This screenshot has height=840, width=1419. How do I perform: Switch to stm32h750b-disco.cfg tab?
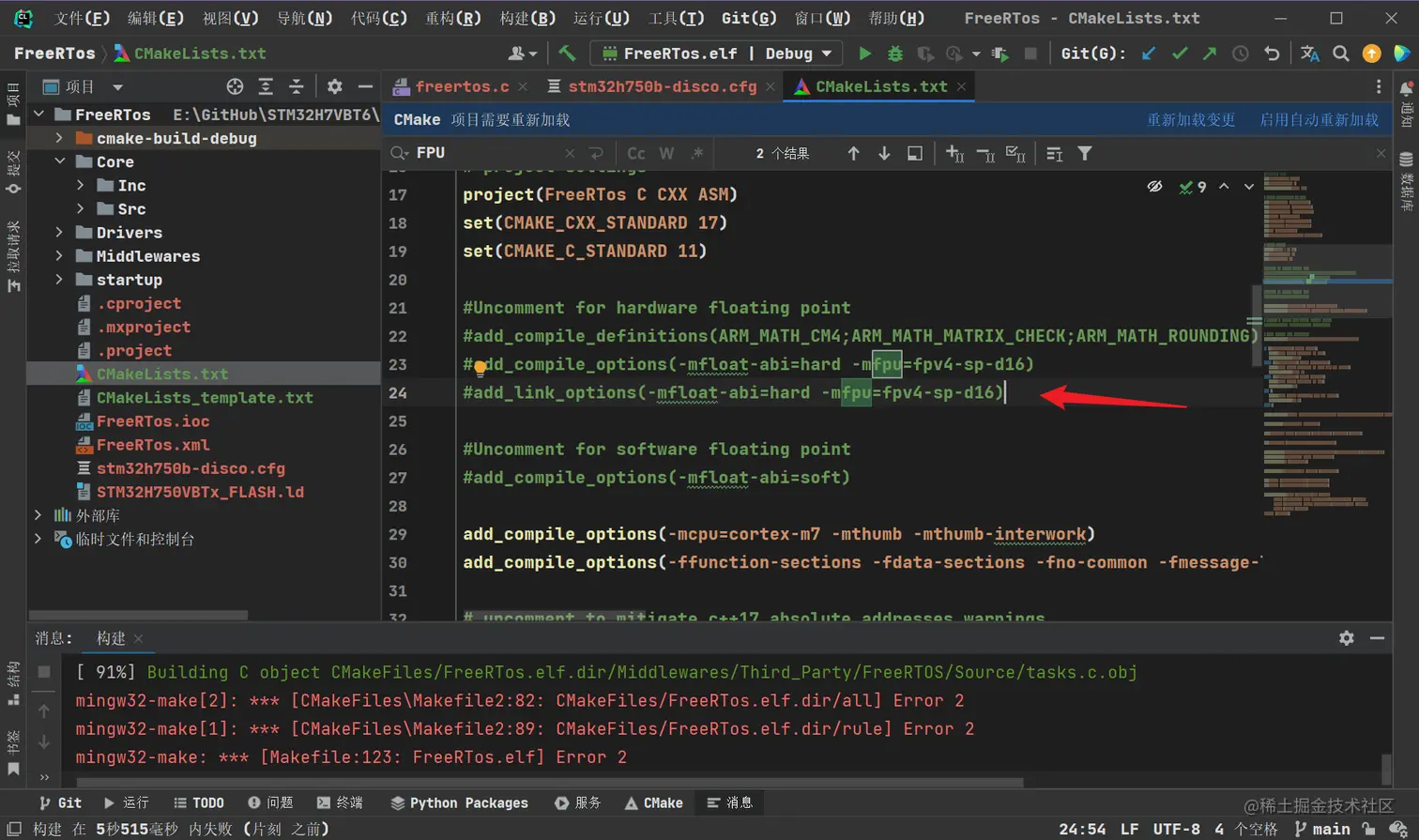(662, 86)
